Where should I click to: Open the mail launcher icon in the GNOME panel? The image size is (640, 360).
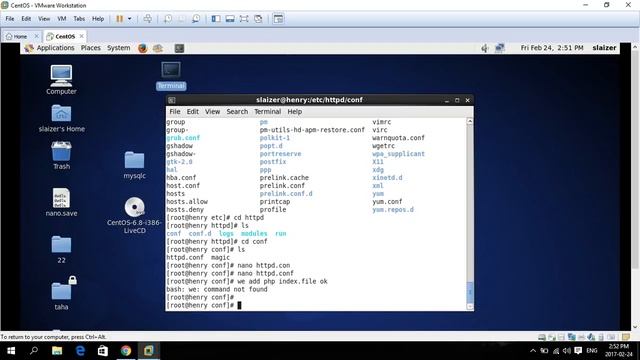[158, 48]
